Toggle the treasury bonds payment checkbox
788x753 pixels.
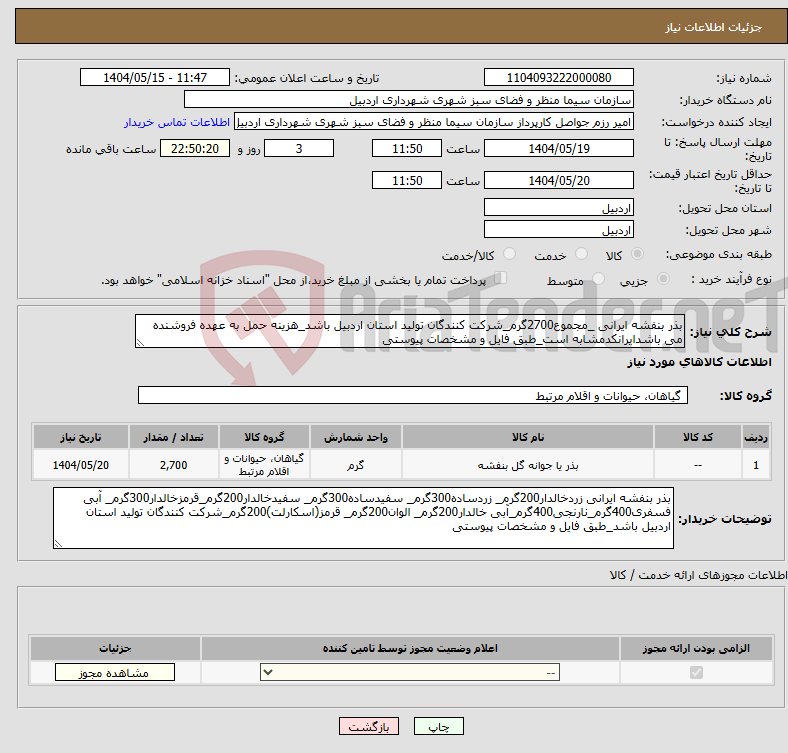501,278
